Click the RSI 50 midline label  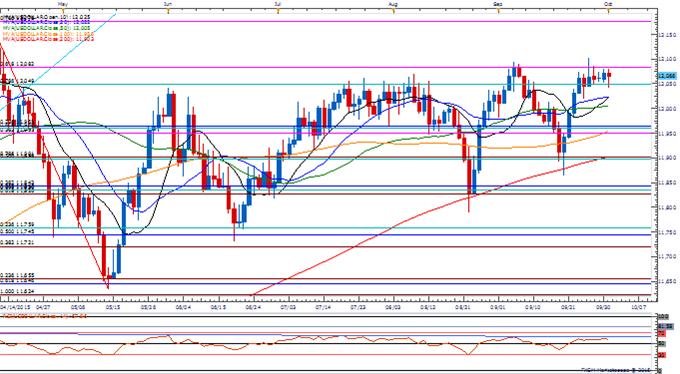pos(662,344)
